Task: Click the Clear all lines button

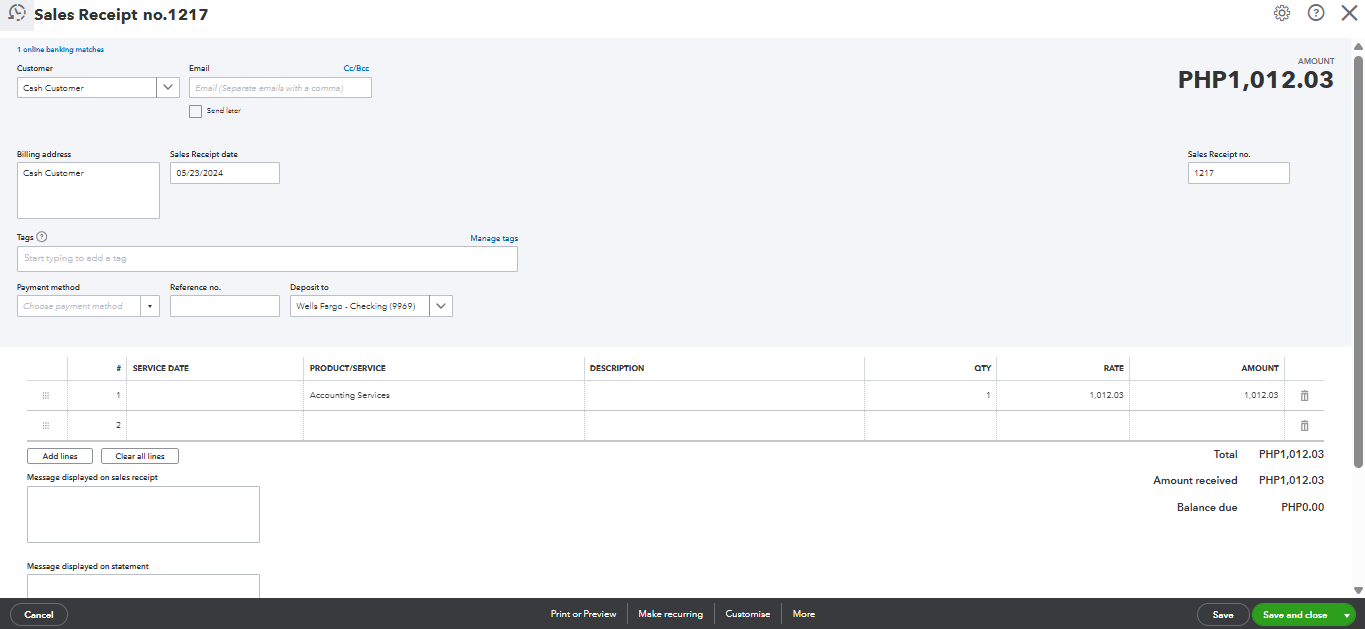Action: pos(140,456)
